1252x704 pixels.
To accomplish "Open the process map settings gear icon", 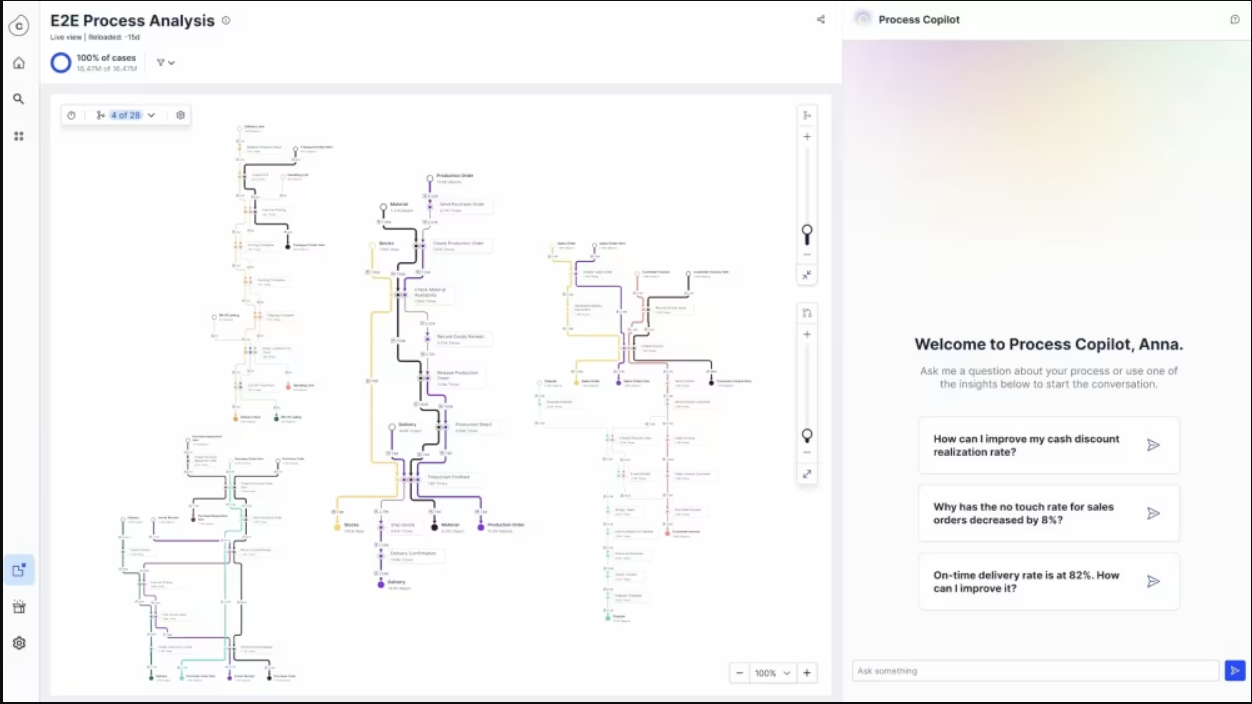I will [x=180, y=115].
